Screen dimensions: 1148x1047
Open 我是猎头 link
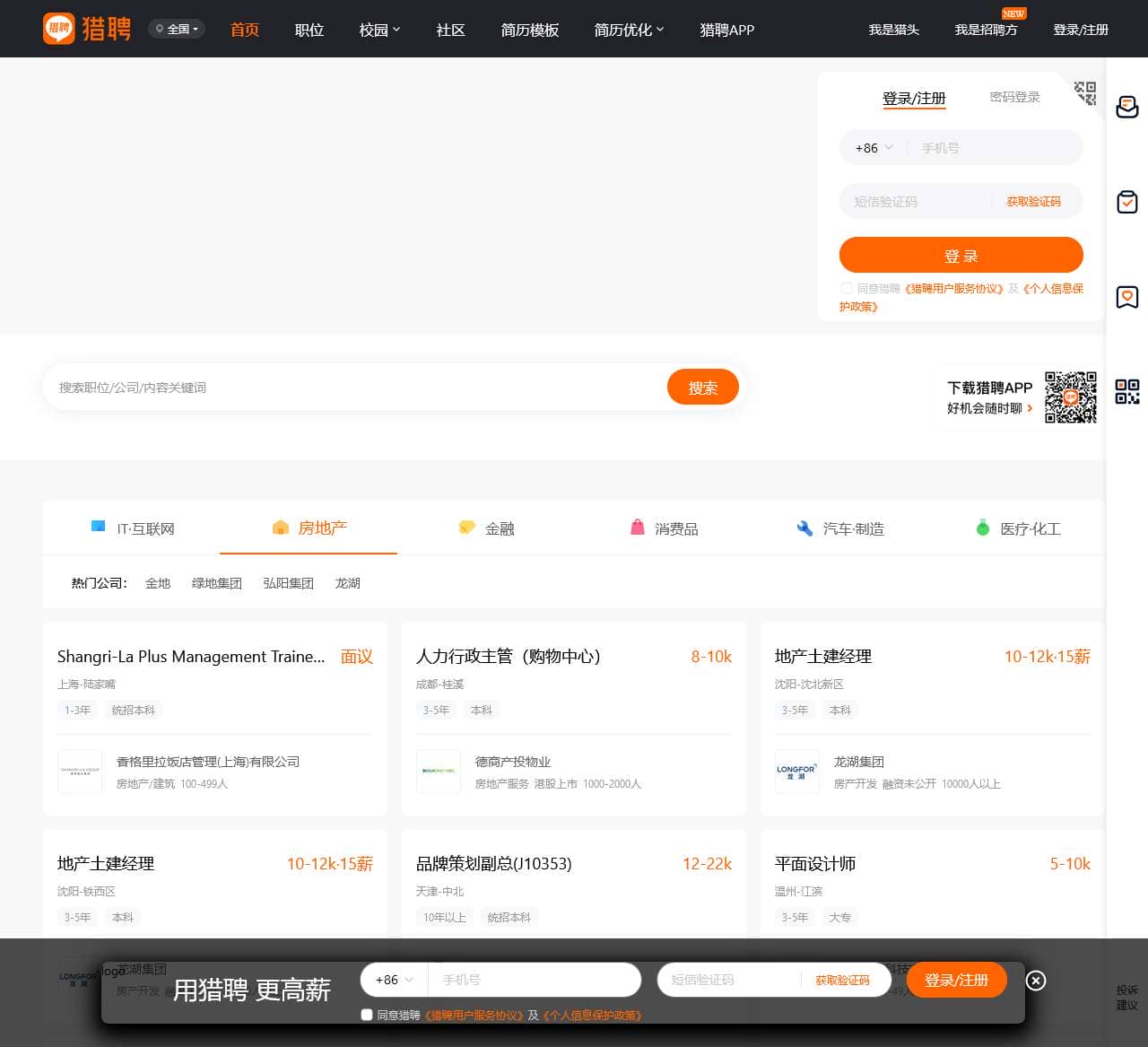coord(894,30)
